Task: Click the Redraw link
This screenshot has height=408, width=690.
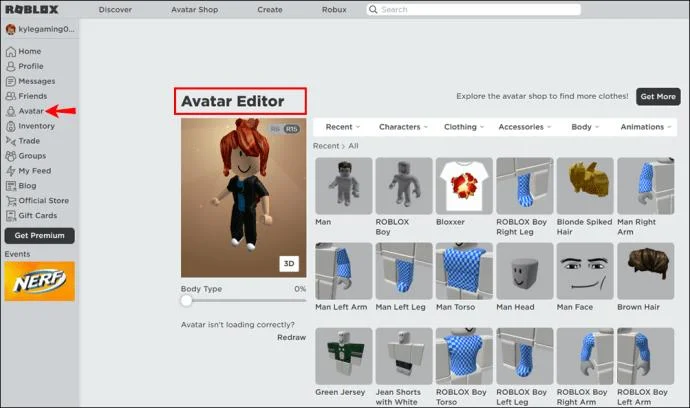Action: click(x=291, y=338)
